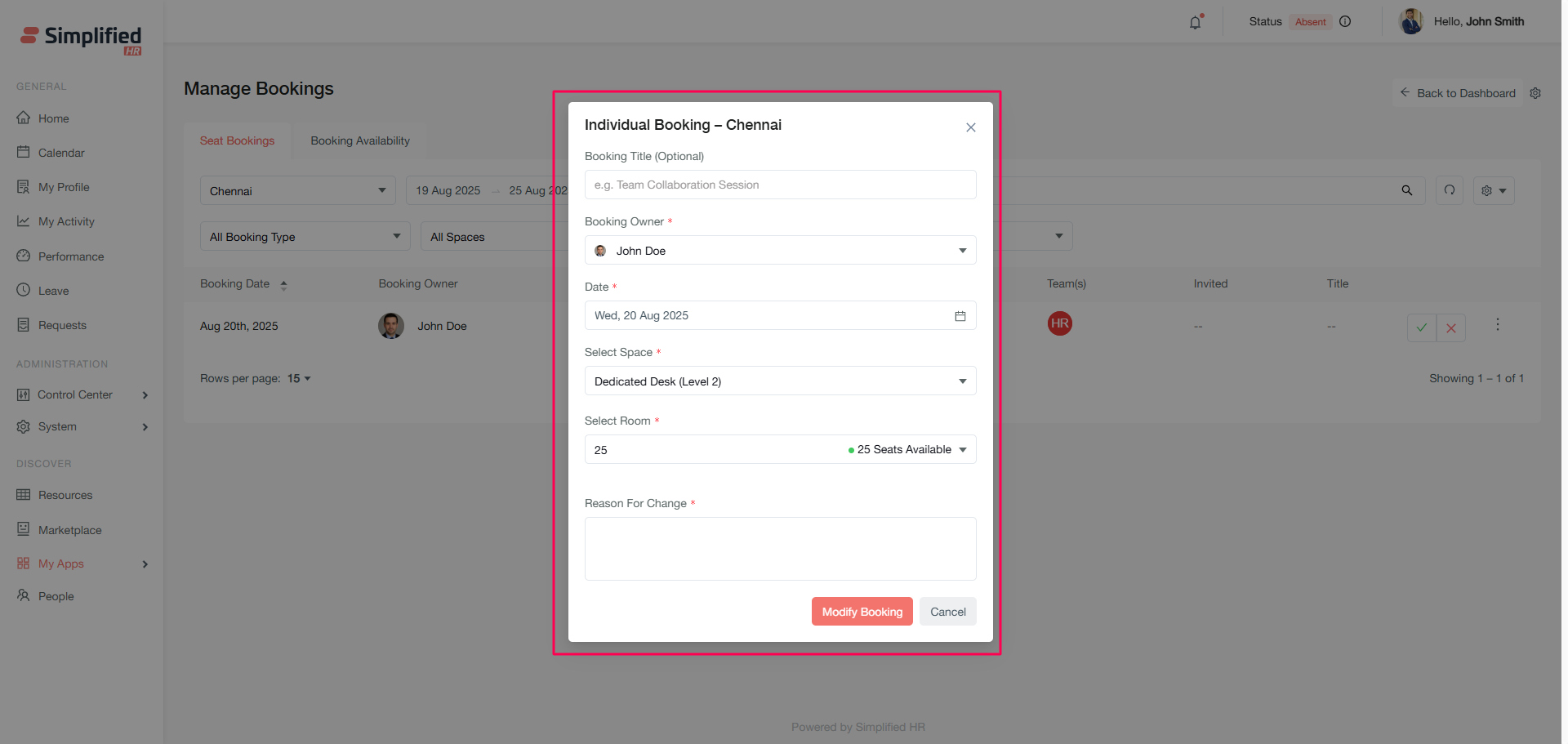Approve the booking with green checkmark
Screen dimensions: 1568x744
[1421, 327]
